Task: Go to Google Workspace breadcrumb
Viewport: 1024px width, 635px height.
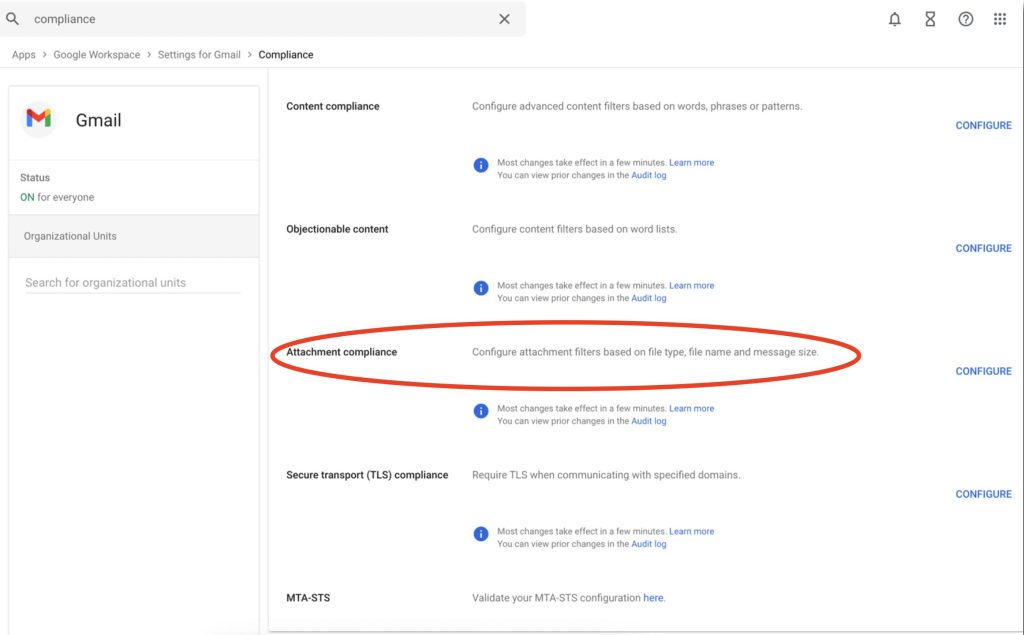Action: [x=97, y=55]
